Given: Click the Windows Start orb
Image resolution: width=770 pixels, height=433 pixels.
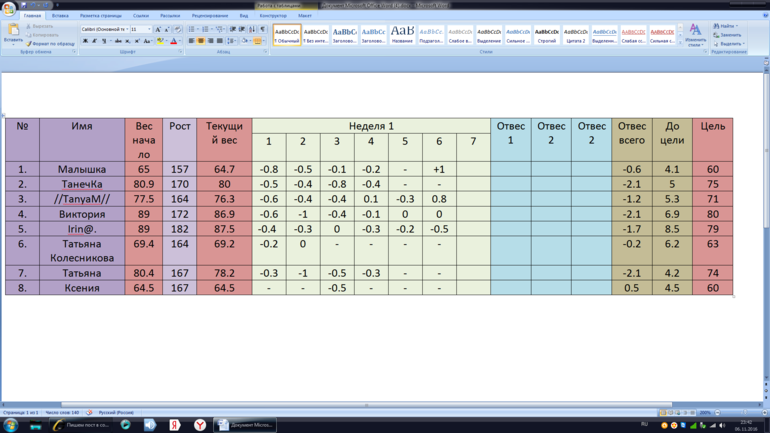Looking at the screenshot, I should [x=11, y=425].
